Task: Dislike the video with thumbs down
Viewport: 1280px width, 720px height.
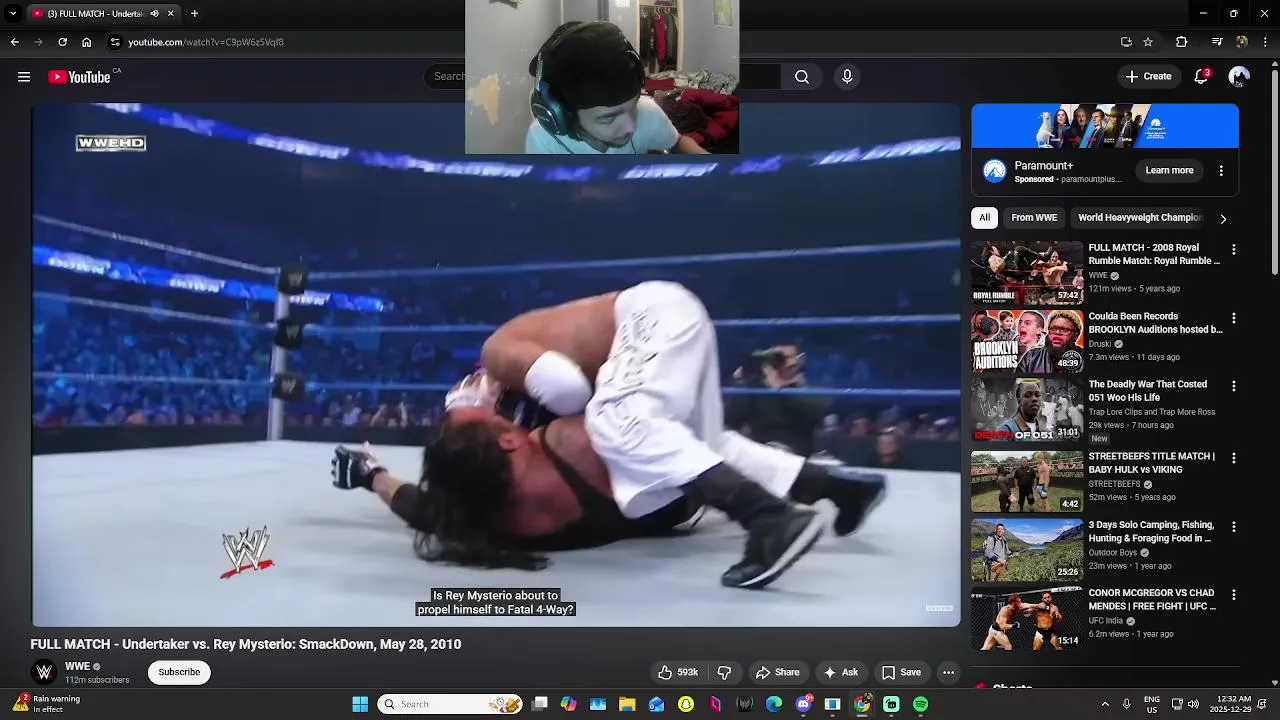Action: (x=724, y=672)
